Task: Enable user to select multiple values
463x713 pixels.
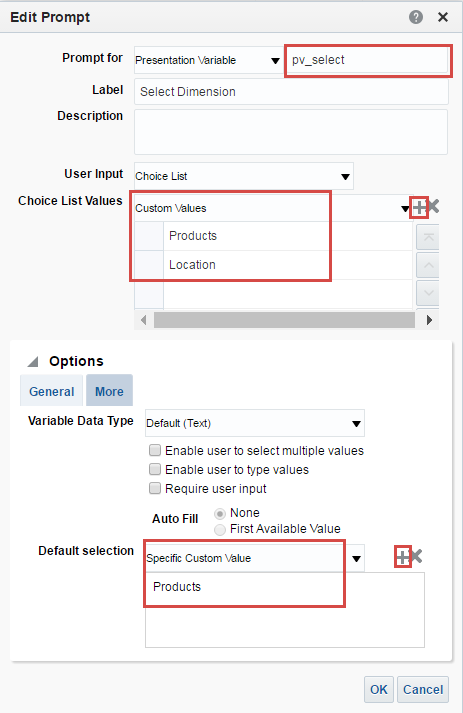Action: pyautogui.click(x=155, y=450)
